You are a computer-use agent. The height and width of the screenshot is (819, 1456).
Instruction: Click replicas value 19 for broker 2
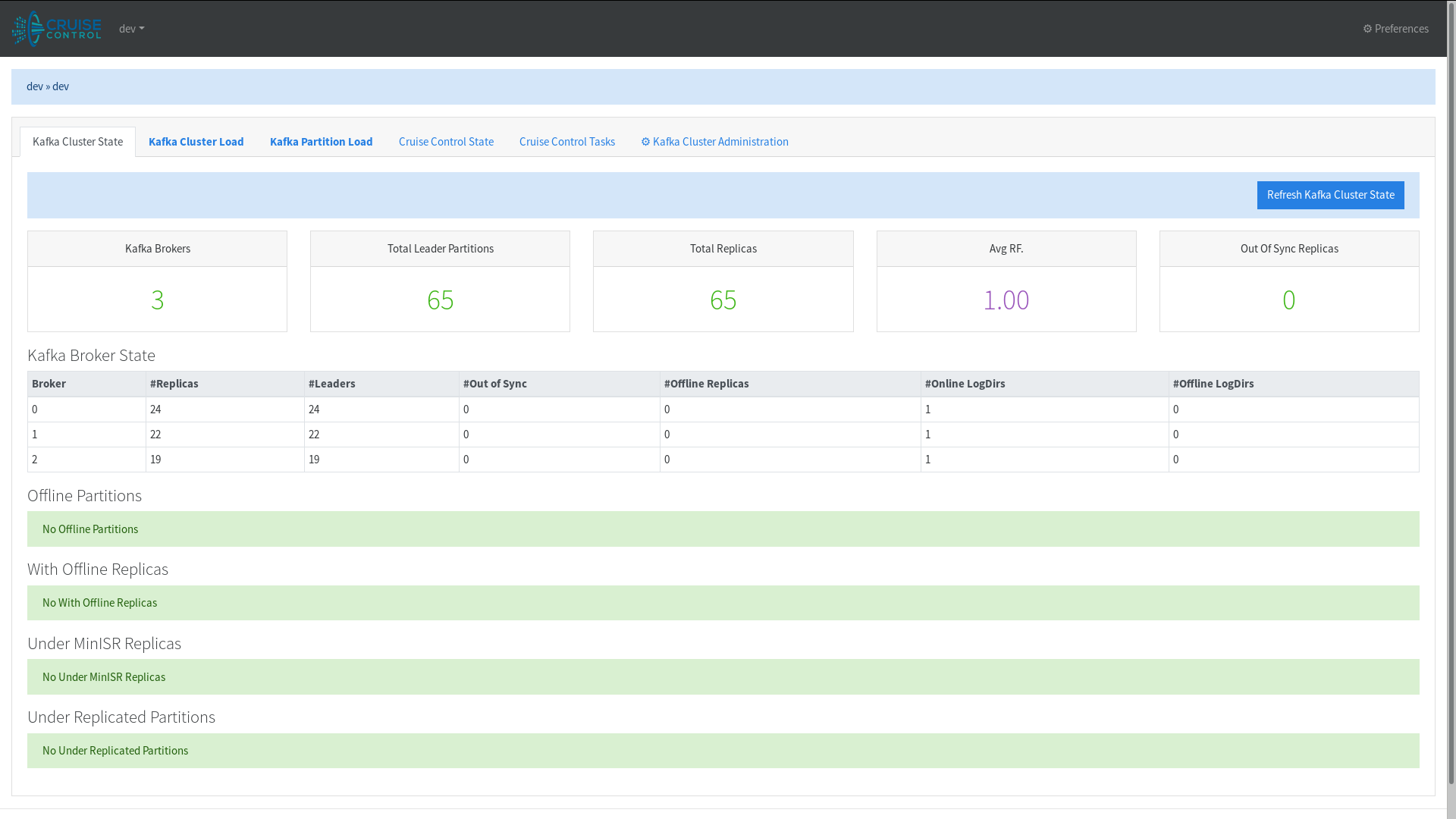click(155, 460)
